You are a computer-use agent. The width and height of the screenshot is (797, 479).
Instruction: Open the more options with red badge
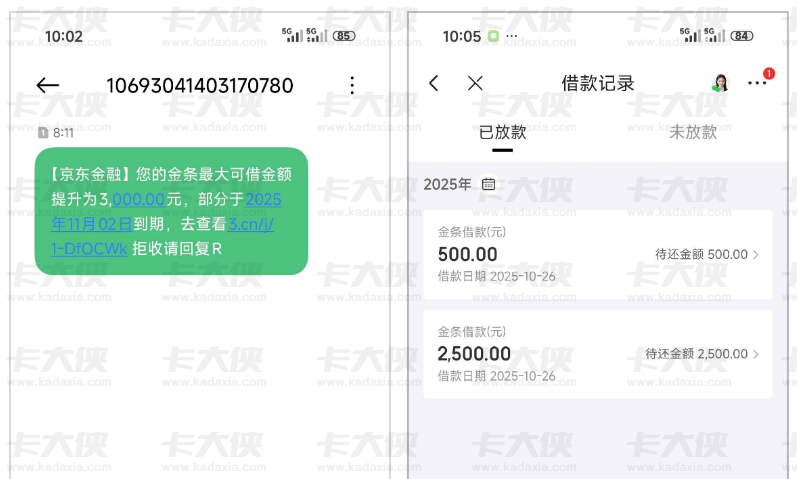coord(757,82)
